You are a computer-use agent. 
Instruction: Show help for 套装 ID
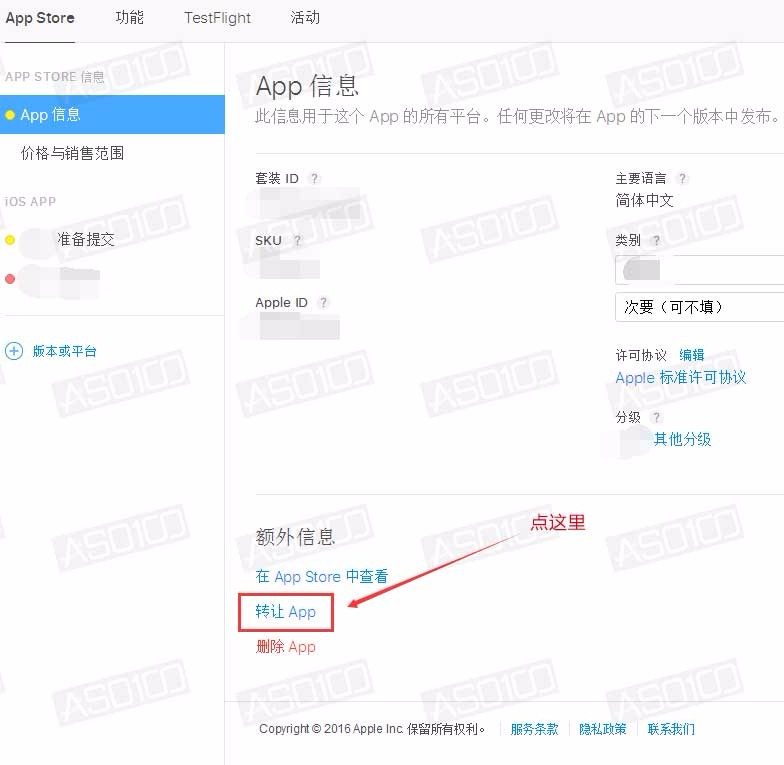(314, 178)
